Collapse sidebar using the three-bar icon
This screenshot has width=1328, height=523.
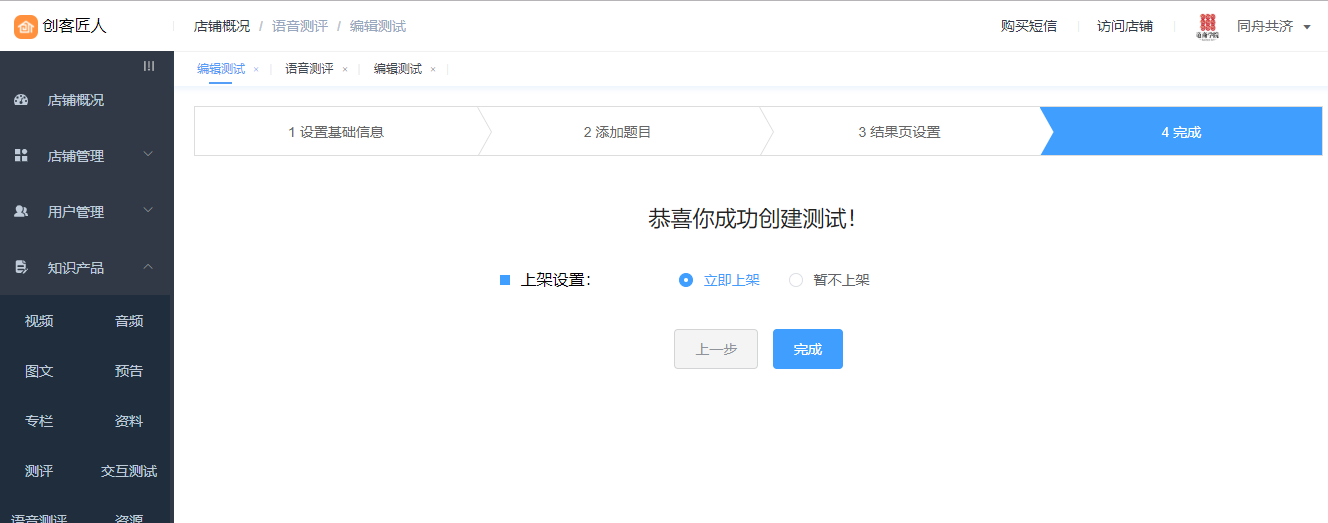pyautogui.click(x=149, y=66)
